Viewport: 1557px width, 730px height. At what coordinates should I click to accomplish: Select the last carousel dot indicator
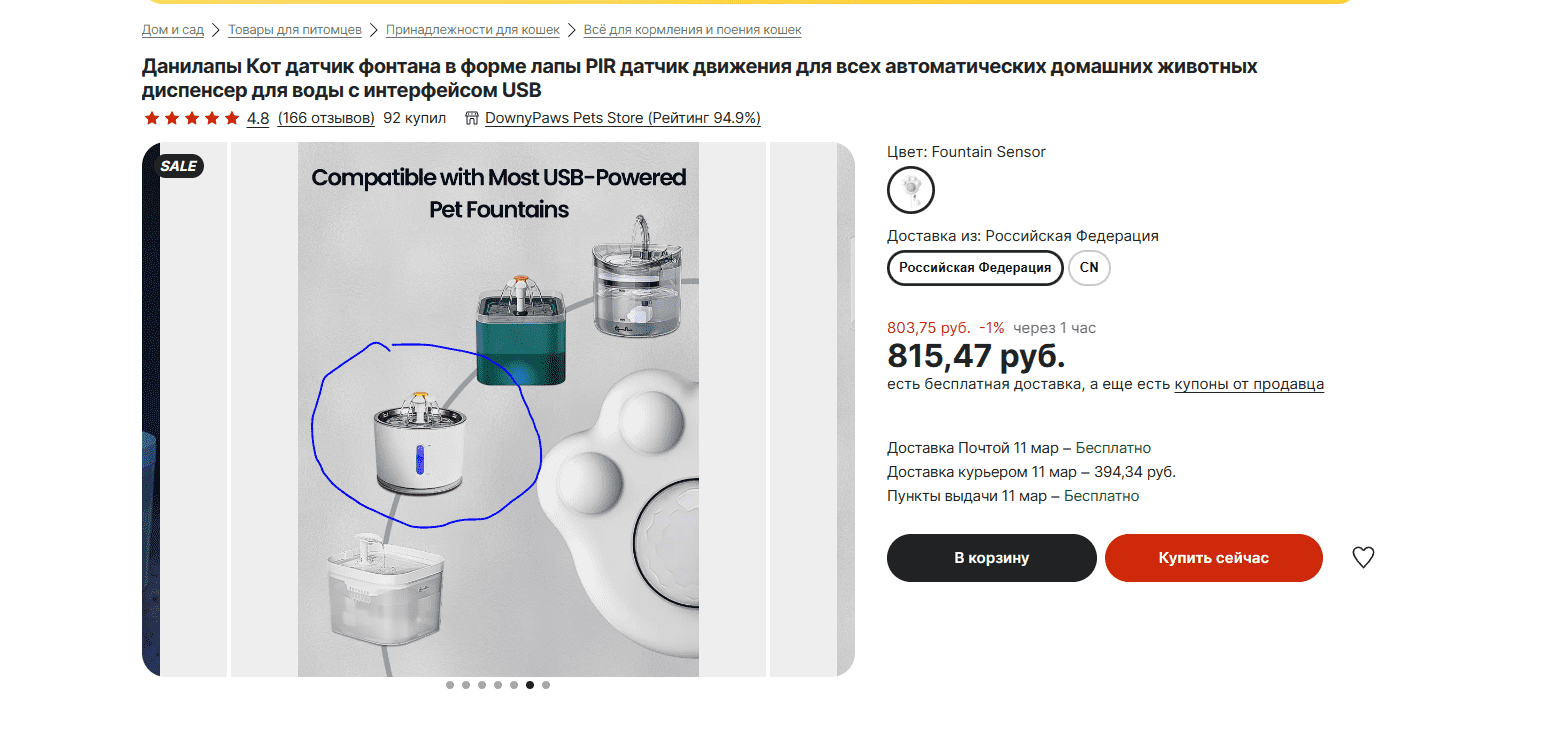pyautogui.click(x=546, y=685)
